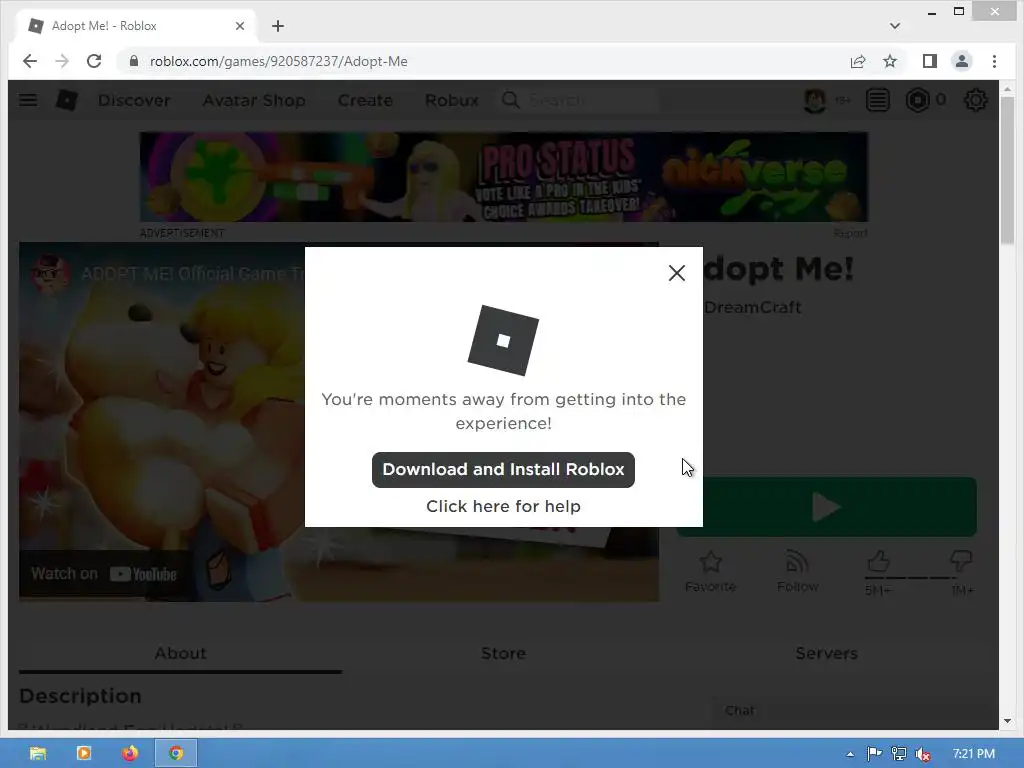Expand the tab search dropdown arrow
Viewport: 1024px width, 768px height.
895,26
